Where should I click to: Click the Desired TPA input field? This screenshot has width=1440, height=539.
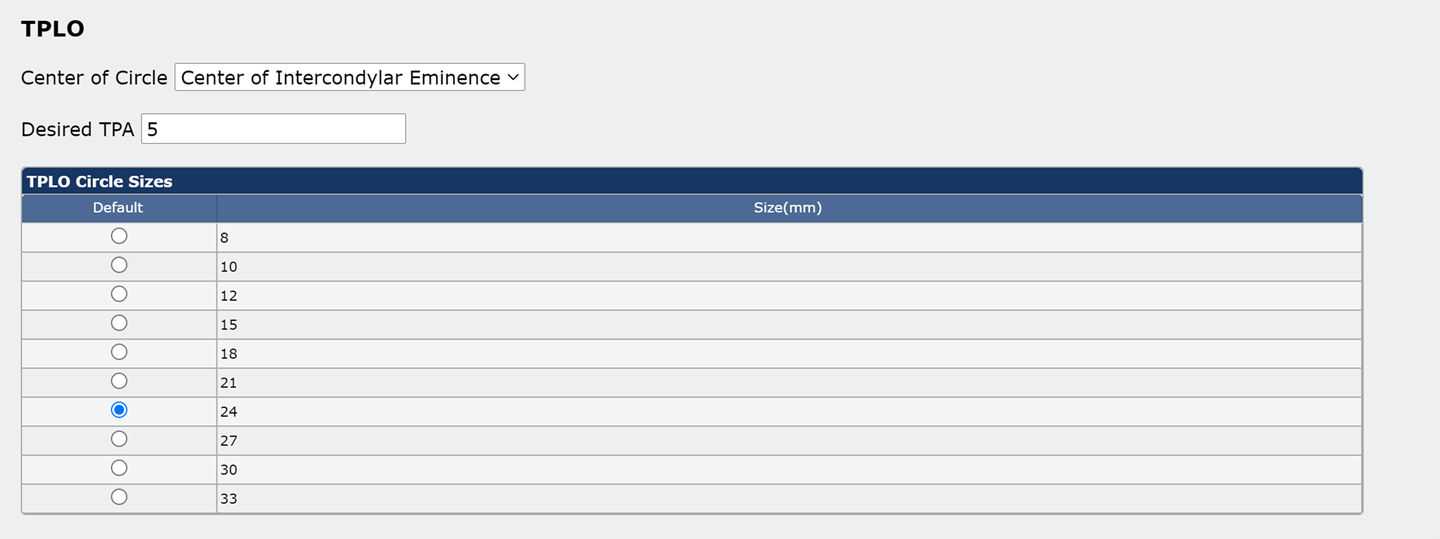273,129
